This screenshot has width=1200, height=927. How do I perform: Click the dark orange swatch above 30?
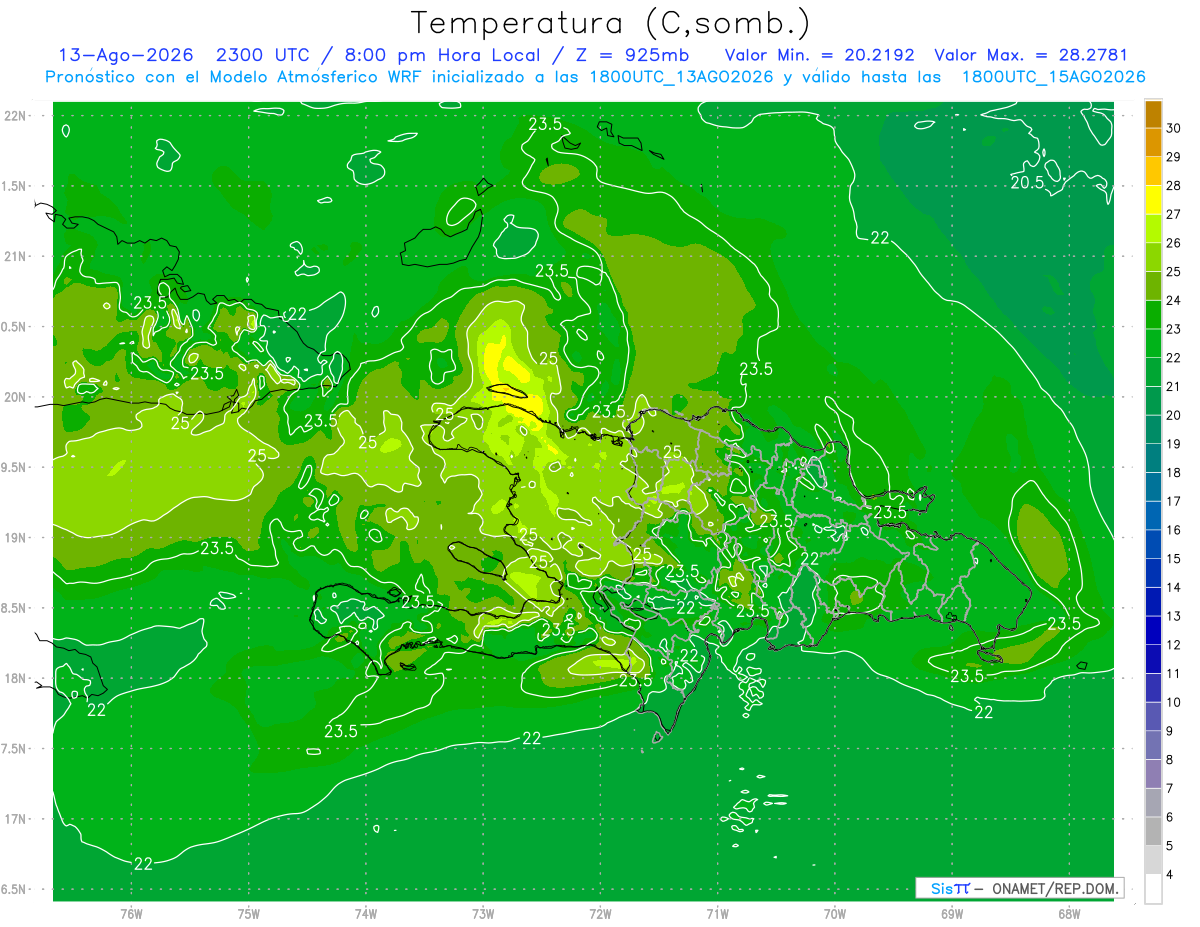click(x=1153, y=114)
